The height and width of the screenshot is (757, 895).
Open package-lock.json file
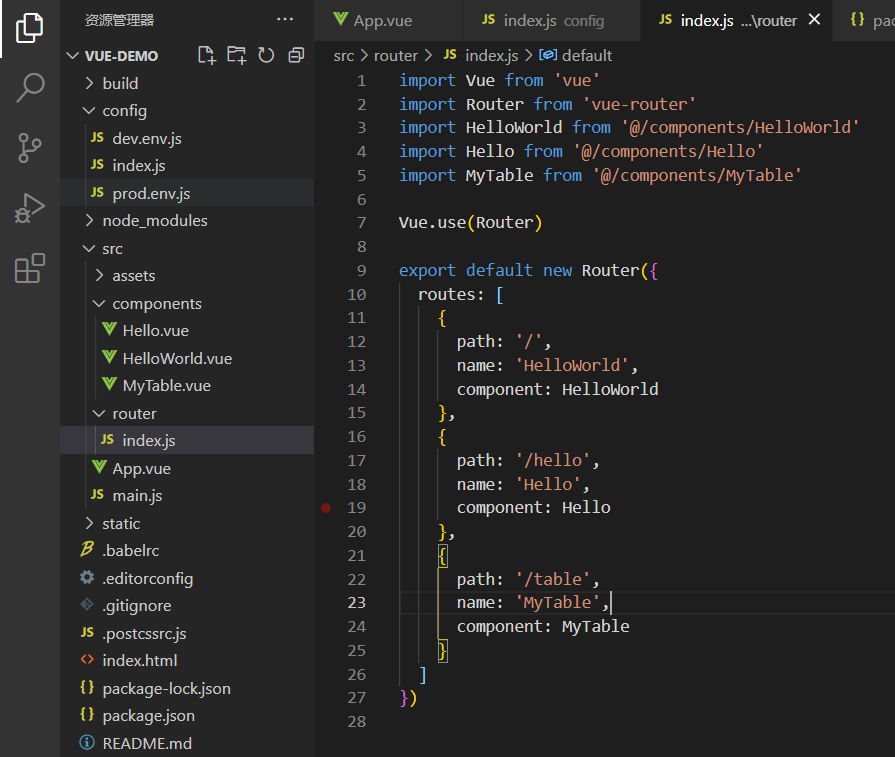coord(187,688)
